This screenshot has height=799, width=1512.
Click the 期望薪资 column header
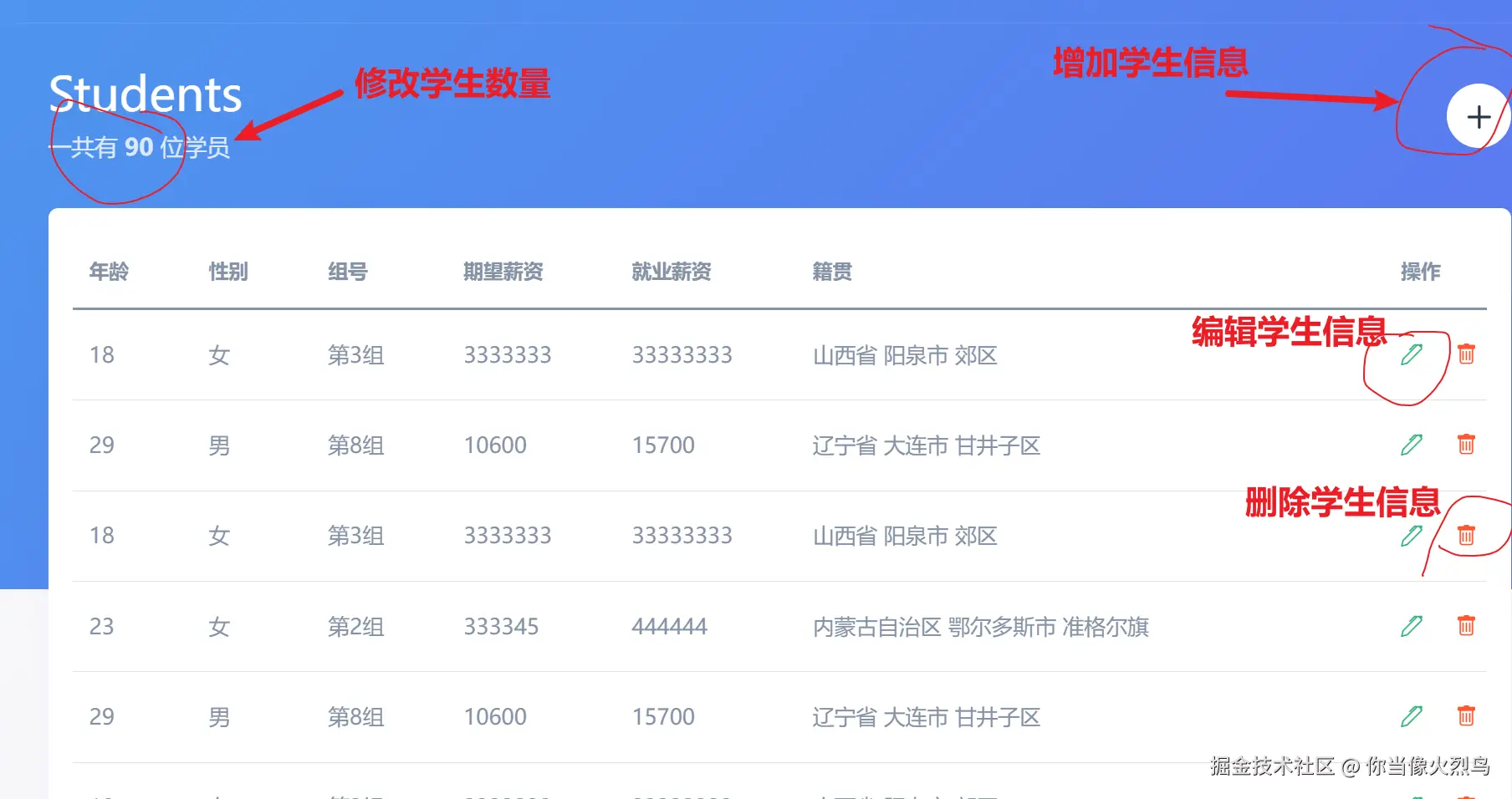click(503, 272)
